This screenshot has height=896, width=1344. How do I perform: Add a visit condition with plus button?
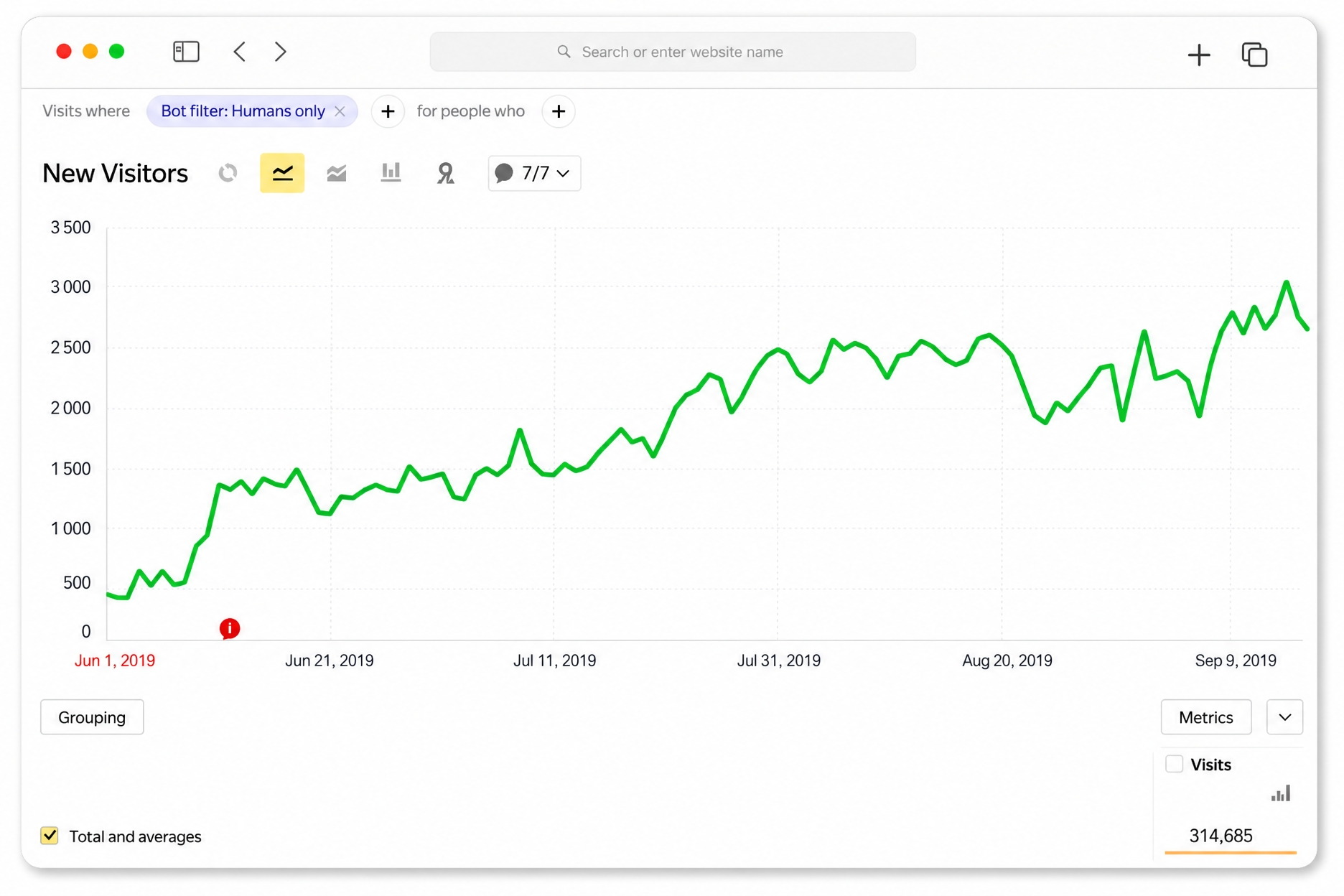(x=388, y=111)
